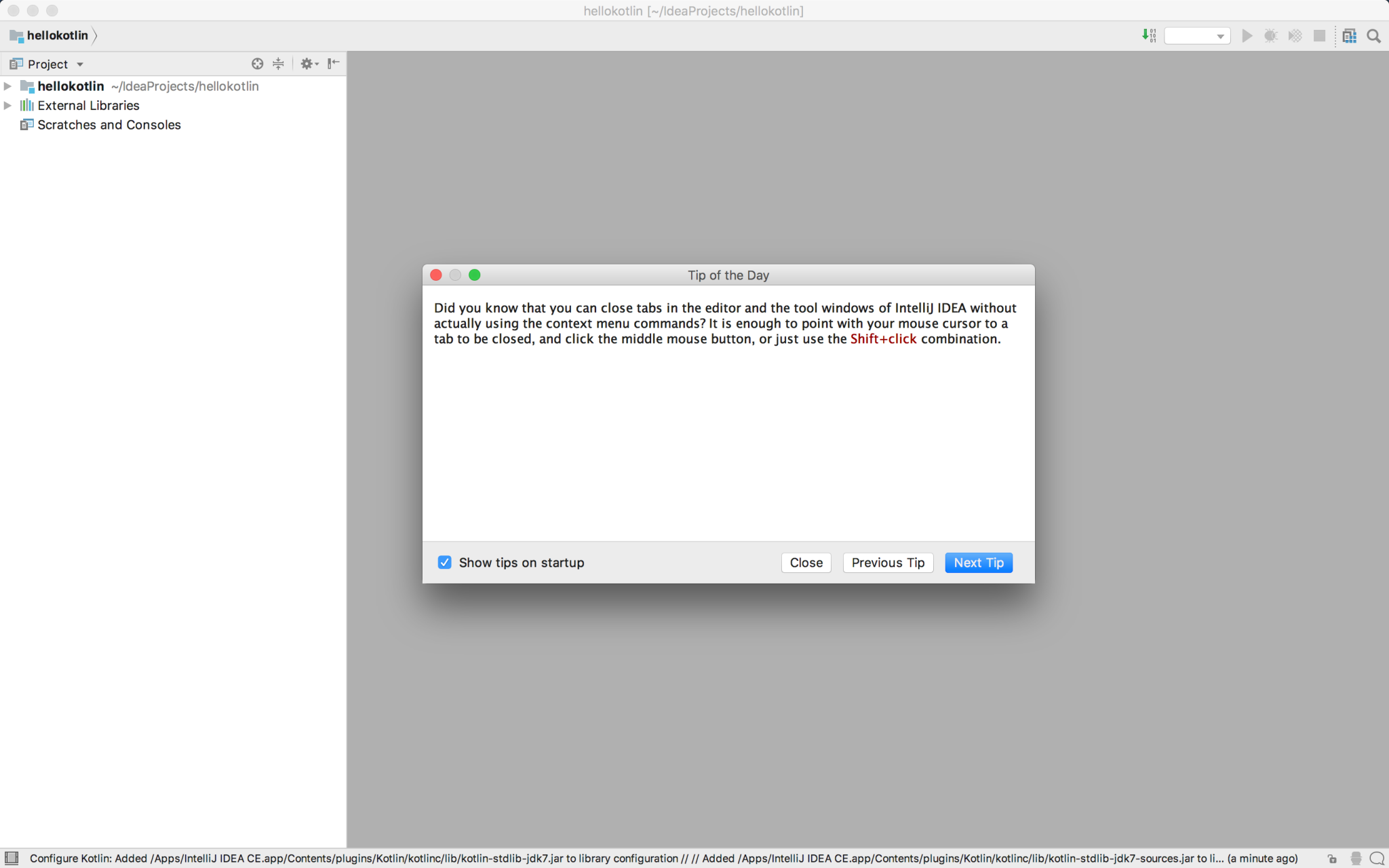Screen dimensions: 1389x868
Task: Click the Next Tip button
Action: [x=978, y=562]
